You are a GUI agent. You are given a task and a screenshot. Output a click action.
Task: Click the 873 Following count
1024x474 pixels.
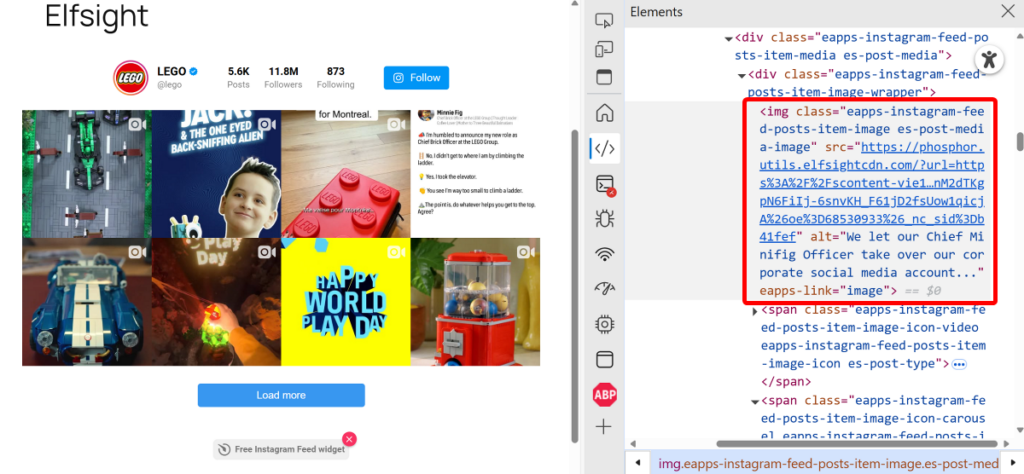(336, 78)
